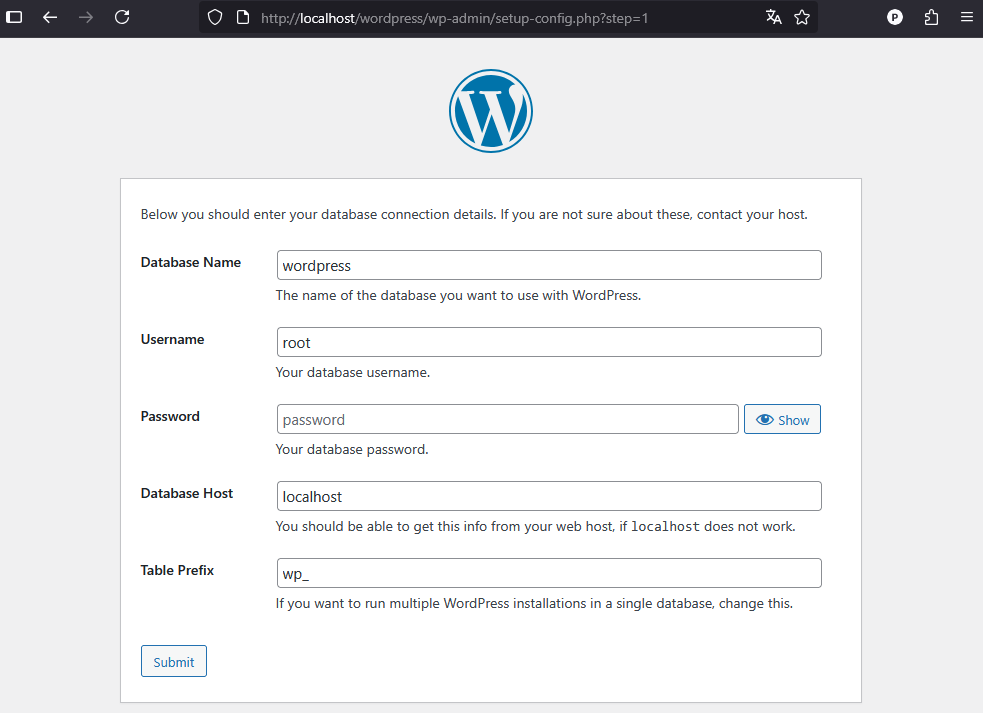The height and width of the screenshot is (713, 983).
Task: Click the 'Below you should enter' intro text
Action: tap(474, 214)
